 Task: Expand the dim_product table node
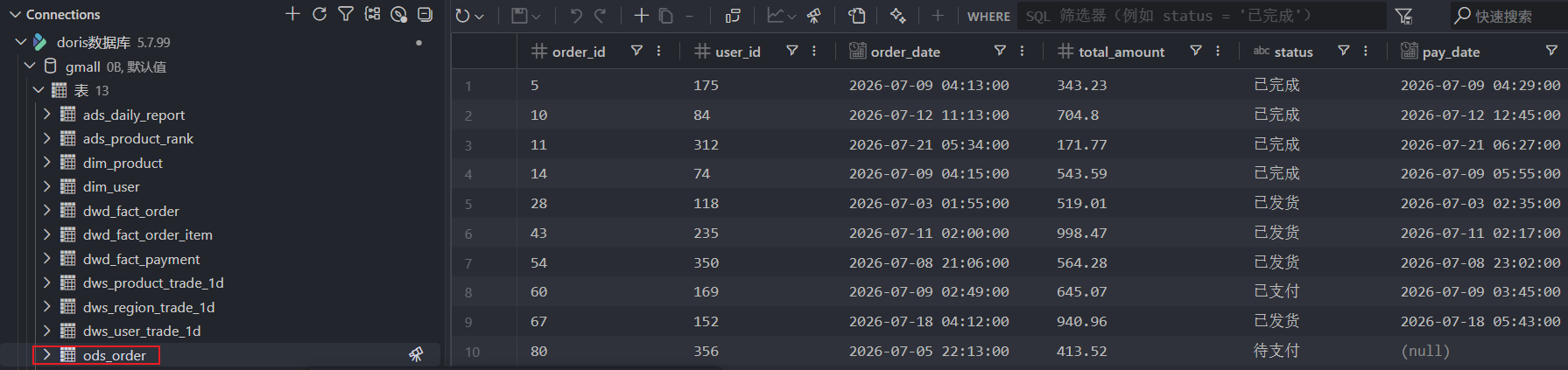click(x=47, y=162)
